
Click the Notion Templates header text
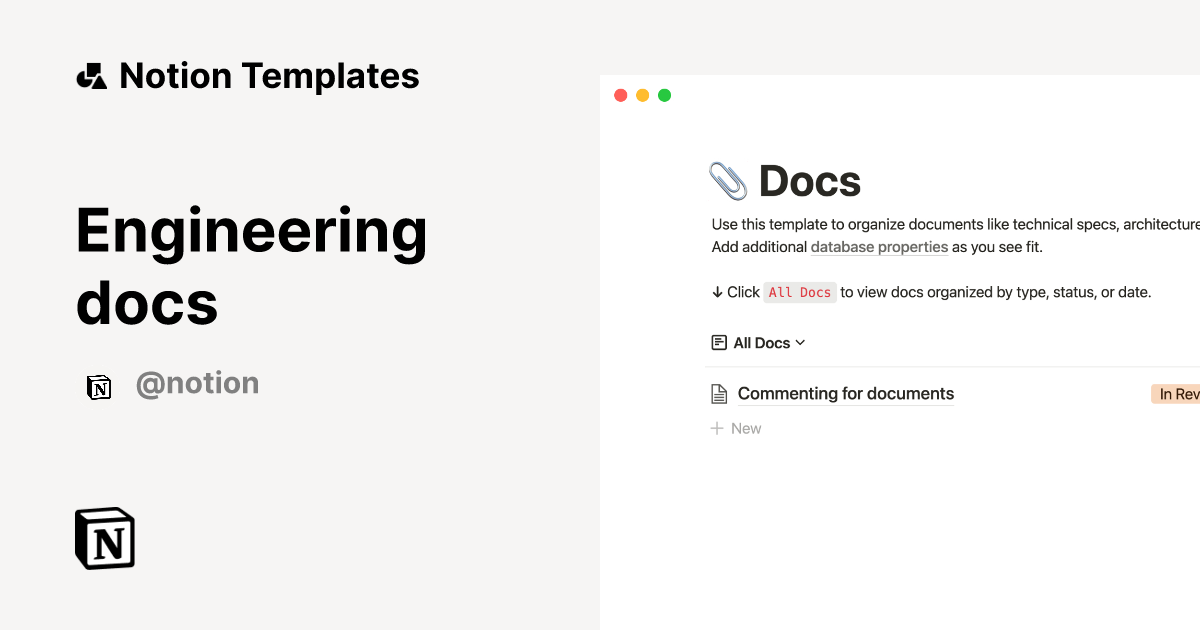[x=269, y=76]
